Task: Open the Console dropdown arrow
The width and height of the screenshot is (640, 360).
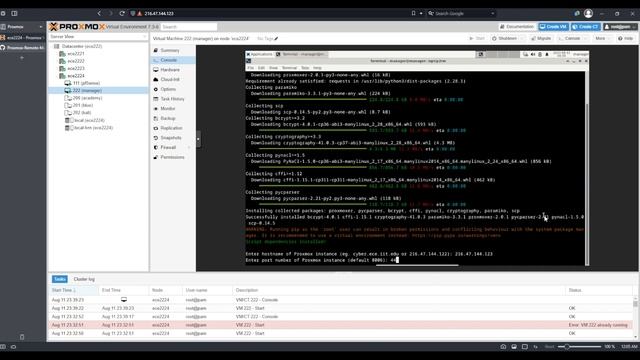Action: point(585,38)
